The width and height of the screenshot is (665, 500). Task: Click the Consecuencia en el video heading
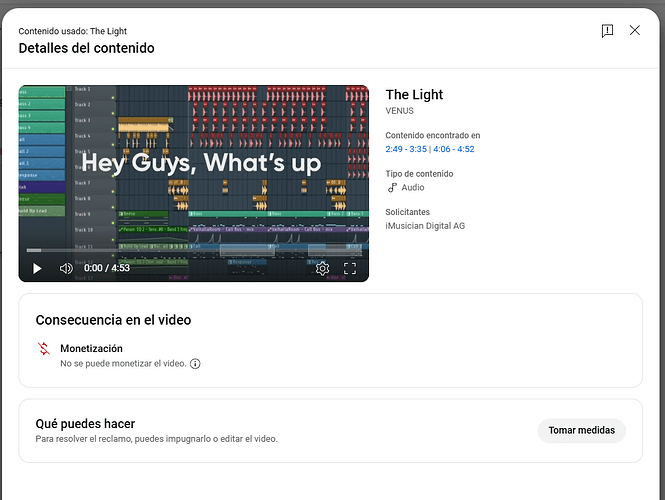(113, 320)
